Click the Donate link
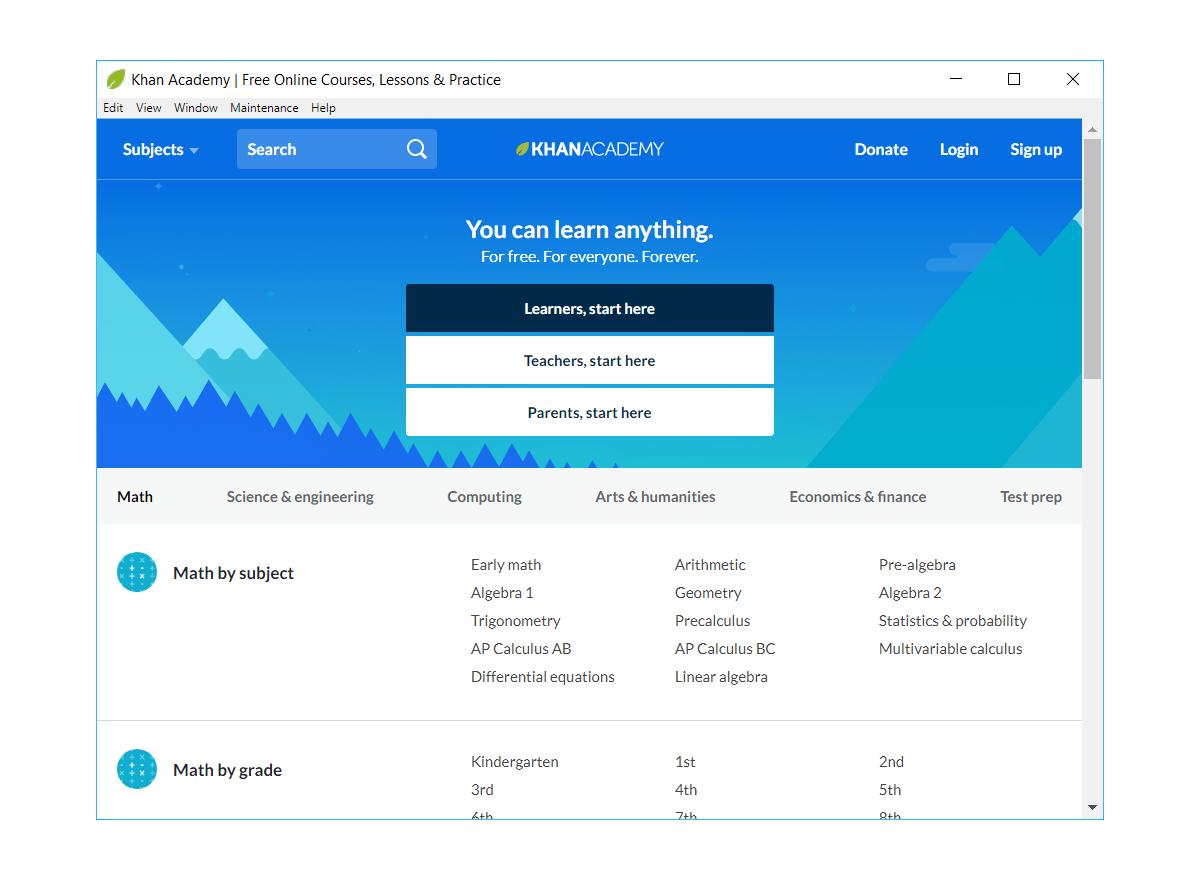 point(881,149)
